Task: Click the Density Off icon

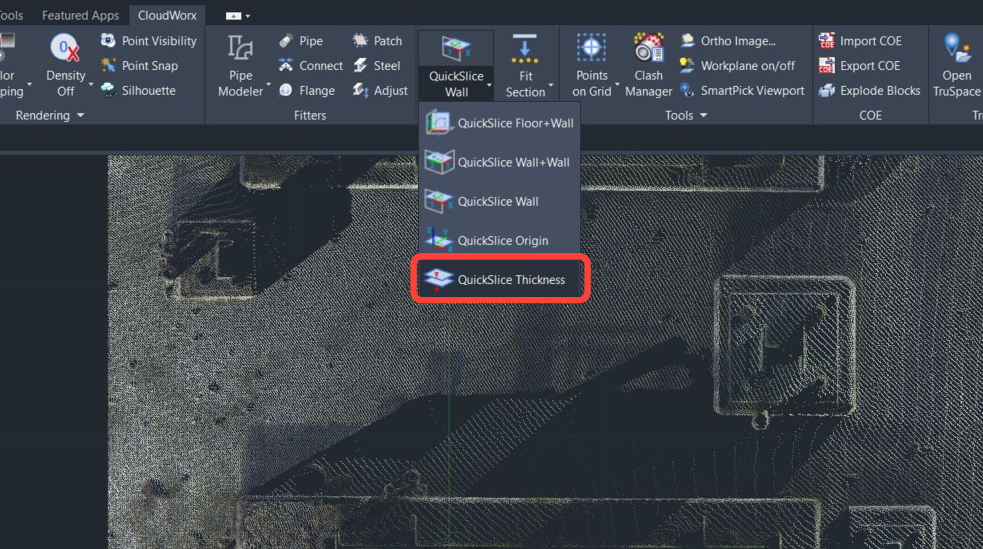Action: 65,49
